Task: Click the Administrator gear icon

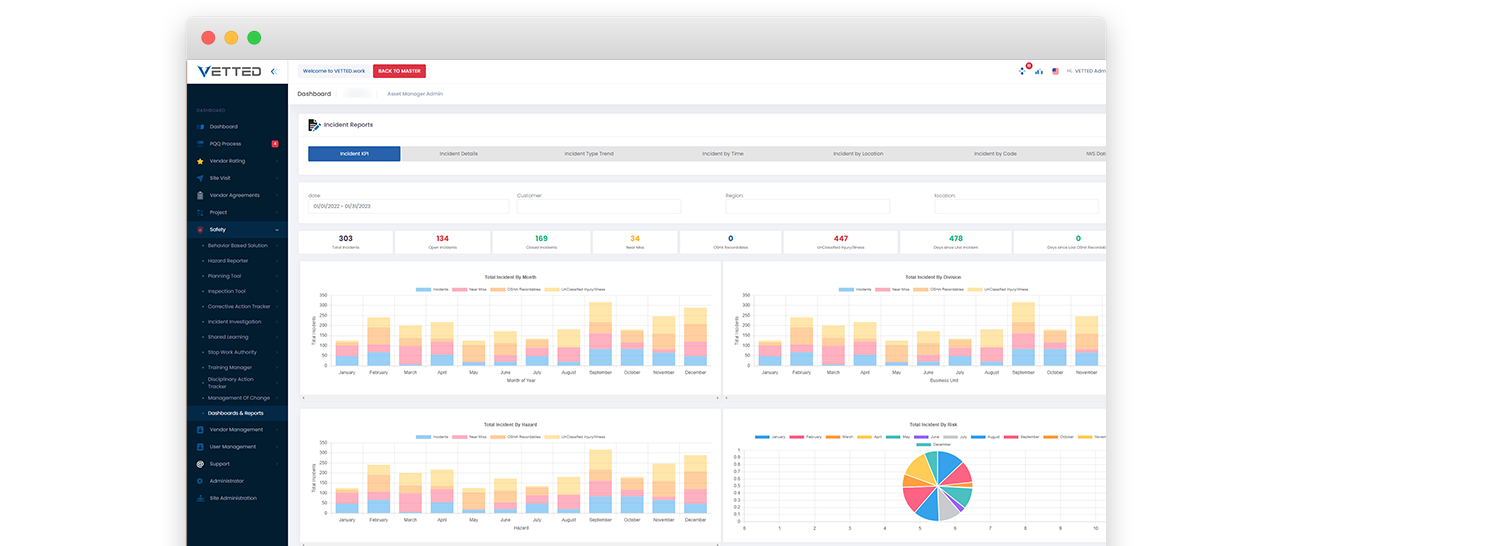Action: click(200, 481)
